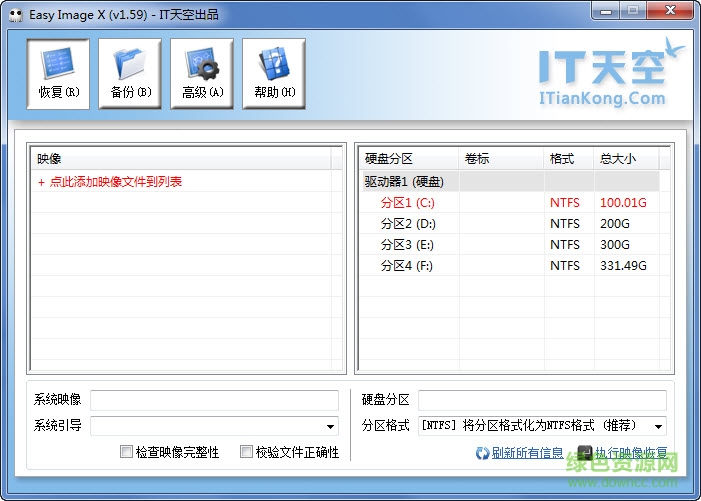Viewport: 701px width, 501px height.
Task: Select 分区2 (D:) 200G partition
Action: 407,224
